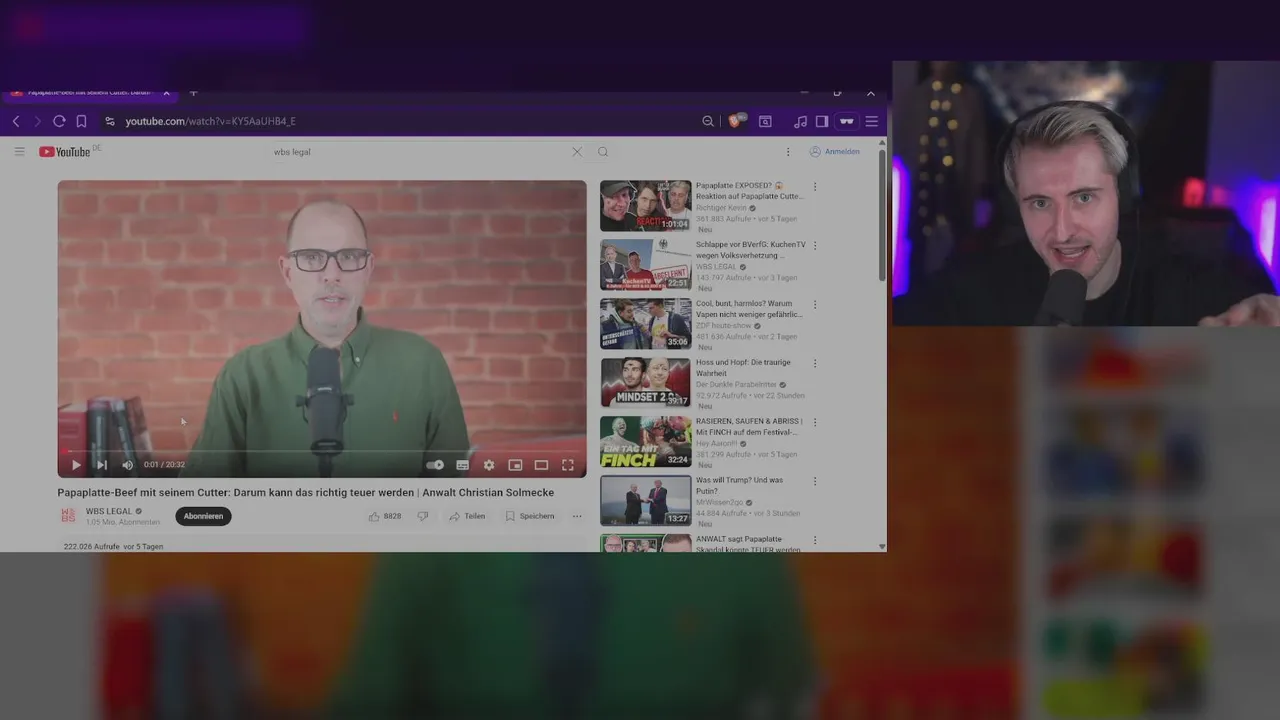The height and width of the screenshot is (720, 1280).
Task: Open Schlappe vor BVerfG video thumbnail
Action: [645, 265]
